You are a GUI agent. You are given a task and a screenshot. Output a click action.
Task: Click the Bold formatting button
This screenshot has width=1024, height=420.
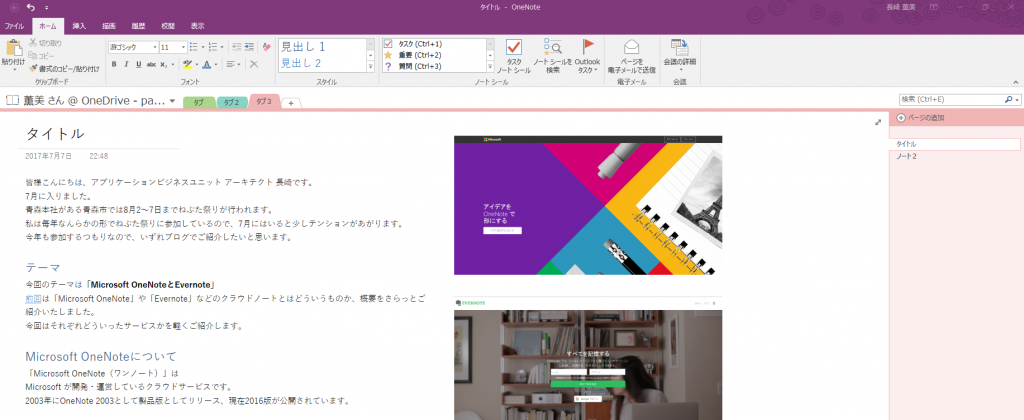(113, 64)
